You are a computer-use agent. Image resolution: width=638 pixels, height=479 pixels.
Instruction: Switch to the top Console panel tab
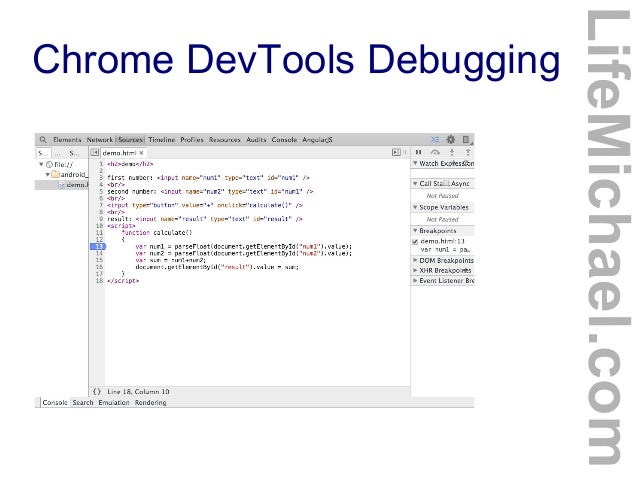[x=284, y=140]
